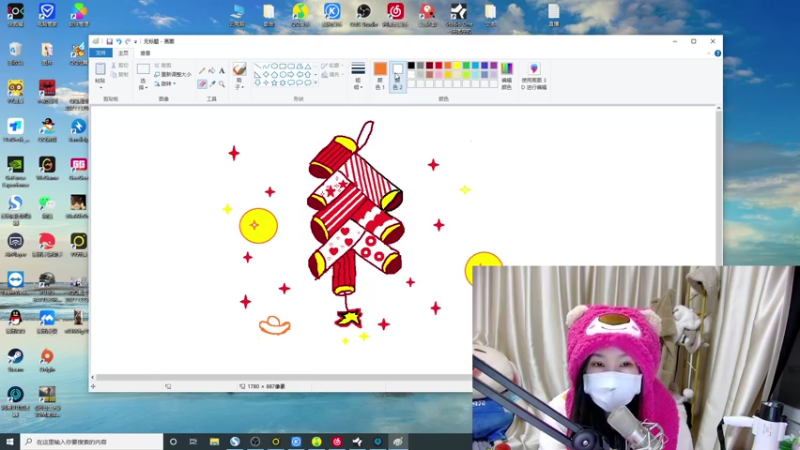
Task: Click the canvas vertical scrollbar up arrow
Action: [x=718, y=108]
